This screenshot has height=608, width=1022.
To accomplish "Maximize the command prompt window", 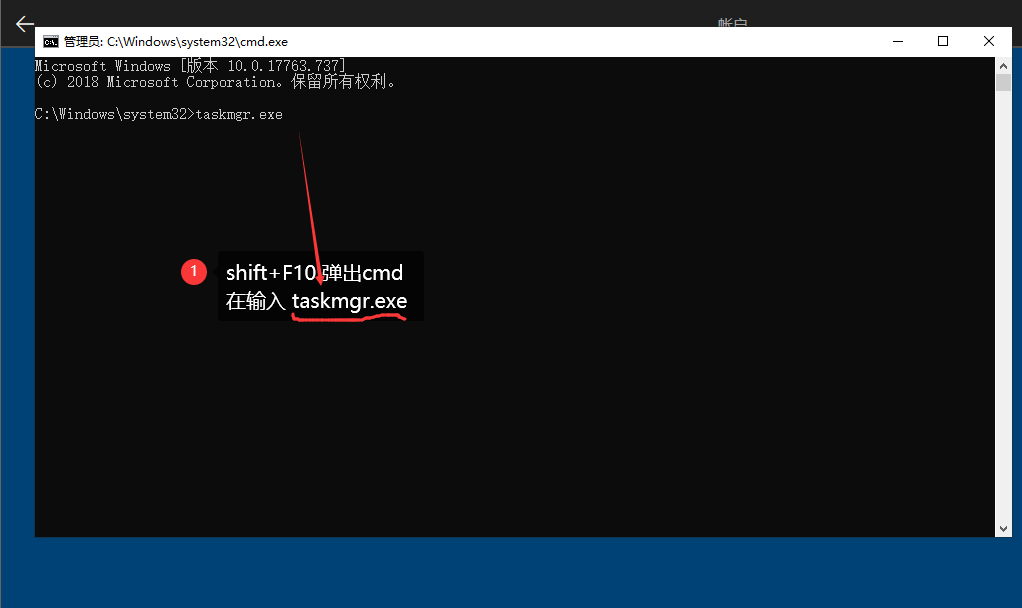I will (x=942, y=41).
